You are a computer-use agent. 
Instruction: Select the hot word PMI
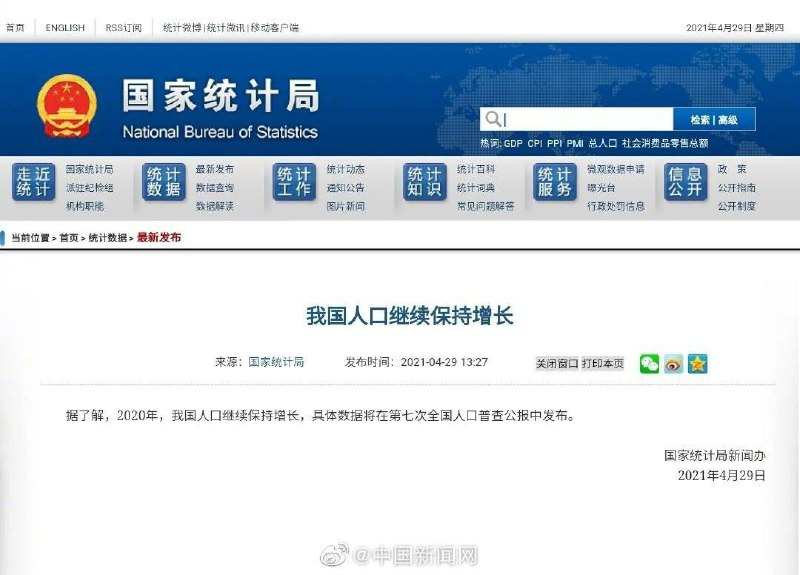(x=574, y=143)
